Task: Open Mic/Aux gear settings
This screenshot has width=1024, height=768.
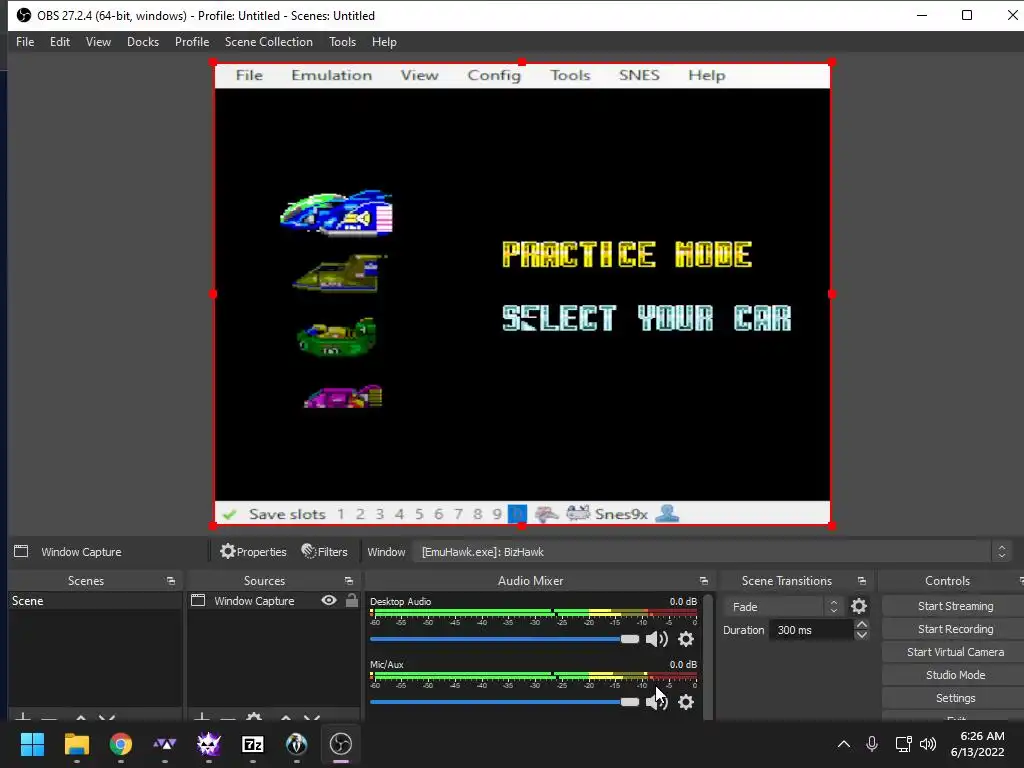Action: 686,702
